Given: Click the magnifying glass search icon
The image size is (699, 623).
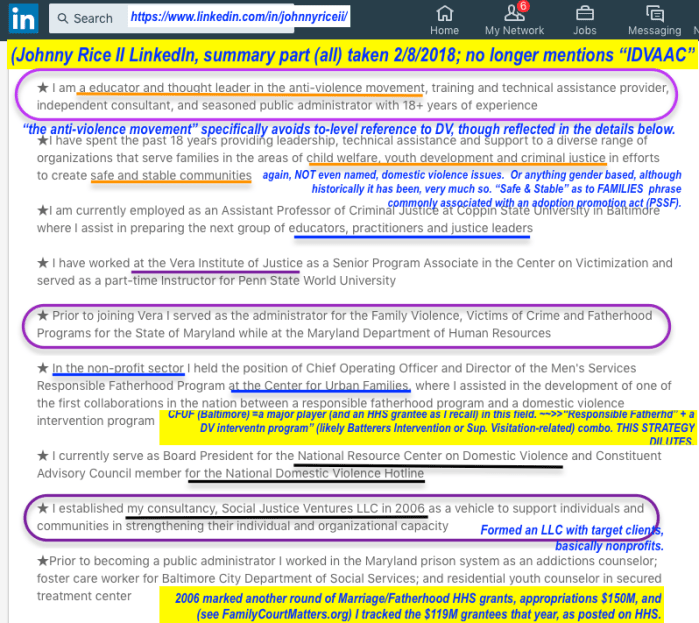Looking at the screenshot, I should pos(63,18).
